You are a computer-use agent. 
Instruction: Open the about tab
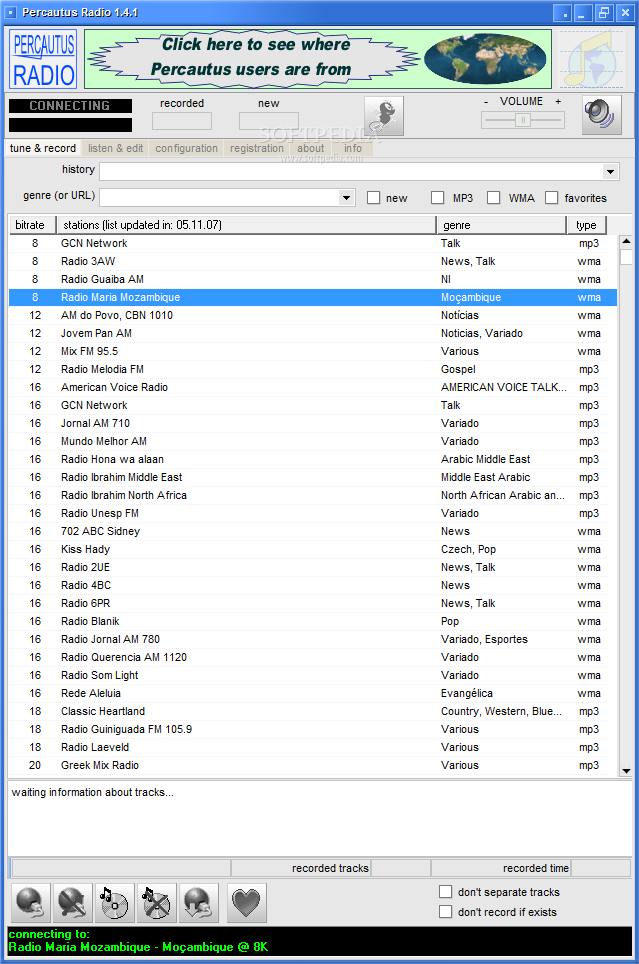point(311,148)
